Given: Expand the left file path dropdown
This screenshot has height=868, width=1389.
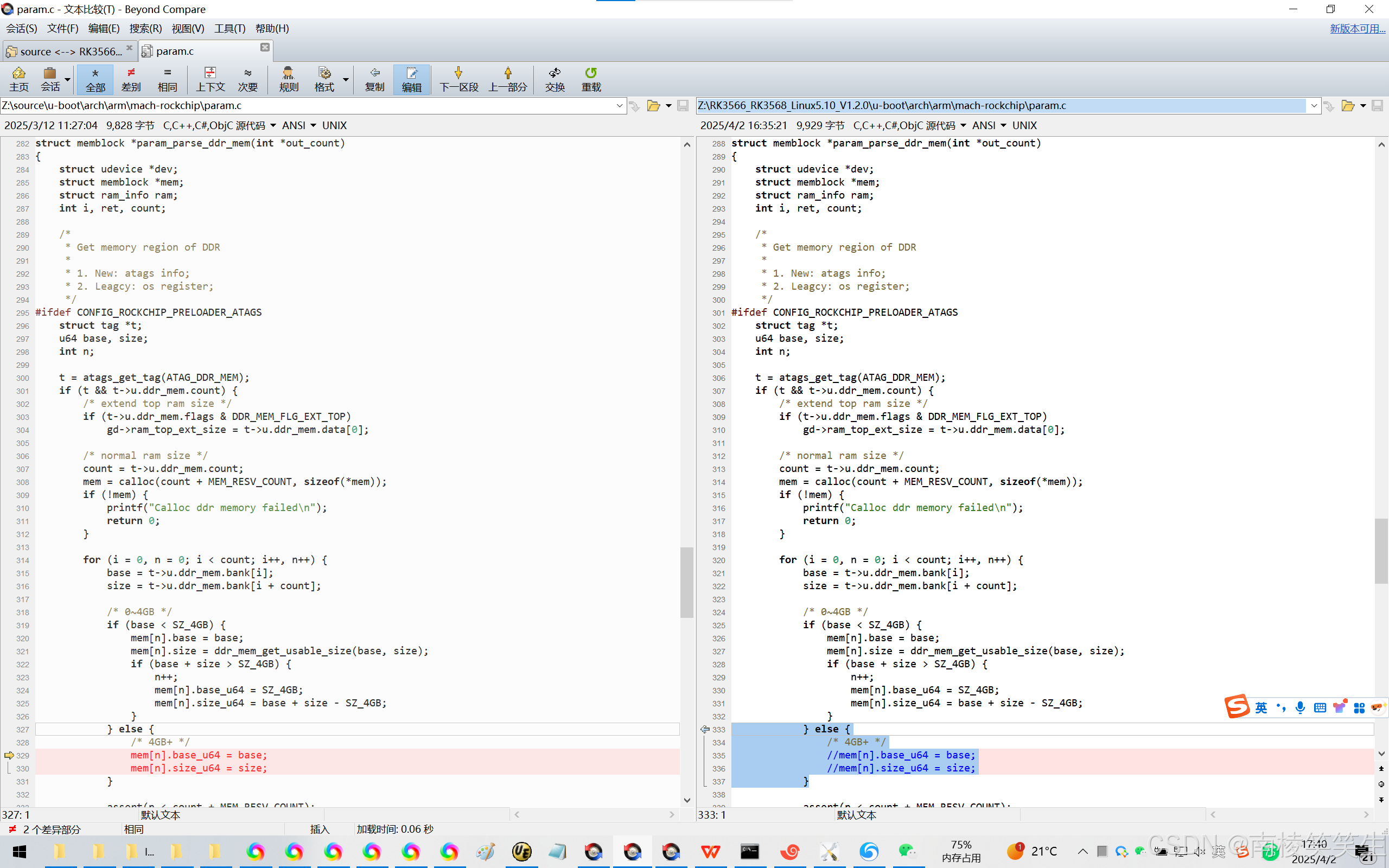Looking at the screenshot, I should point(619,106).
